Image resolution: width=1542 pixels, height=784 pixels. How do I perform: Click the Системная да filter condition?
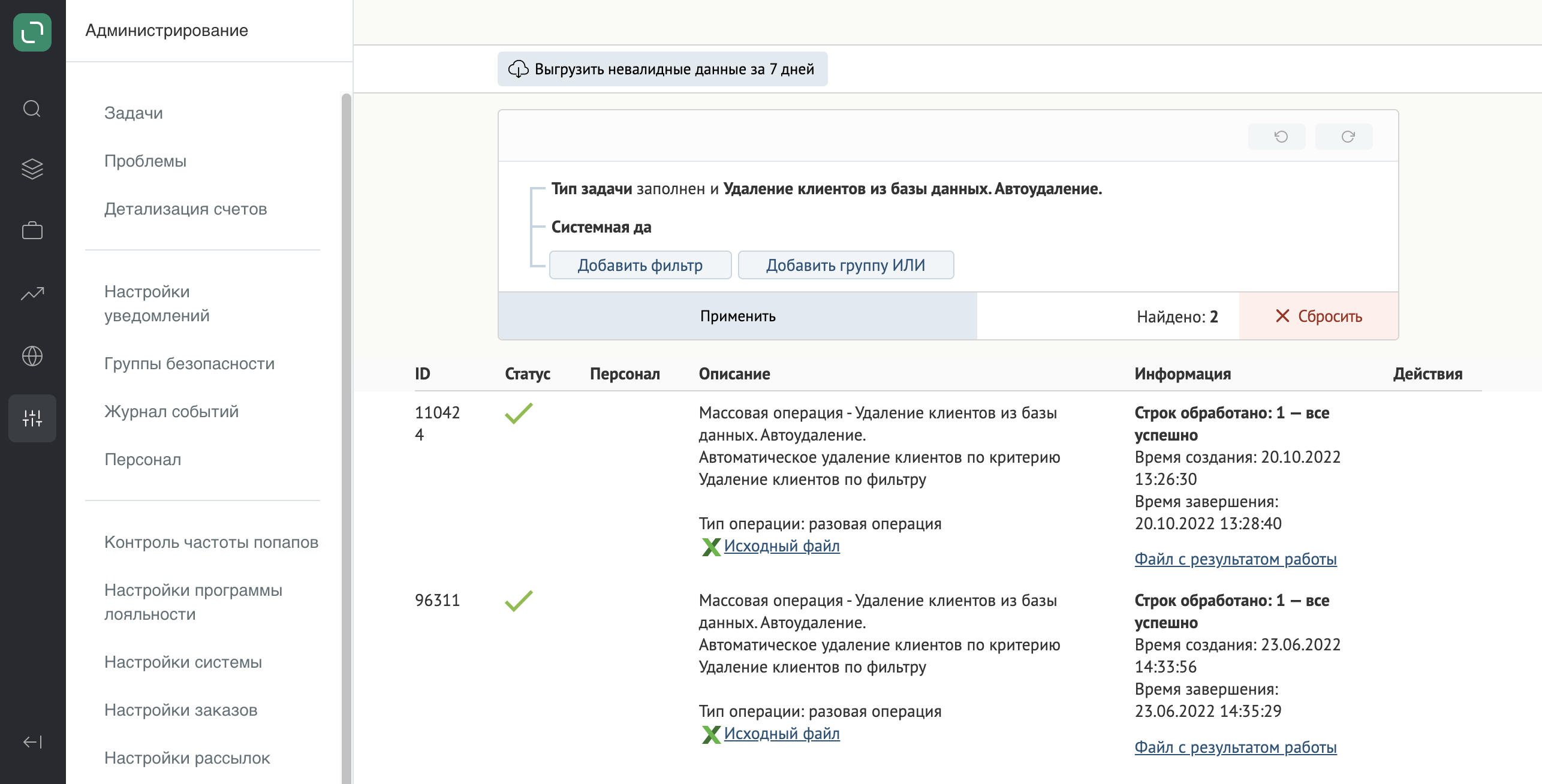[601, 227]
